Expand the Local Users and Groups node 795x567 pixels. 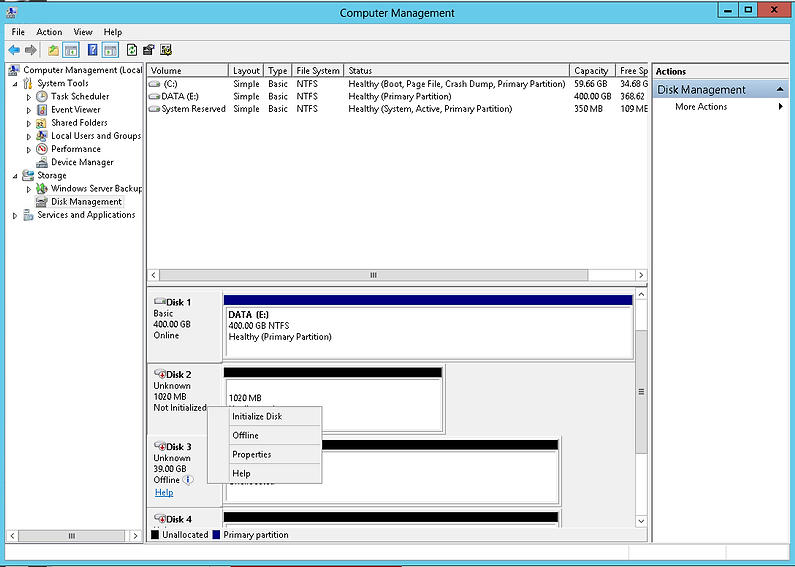click(x=29, y=136)
